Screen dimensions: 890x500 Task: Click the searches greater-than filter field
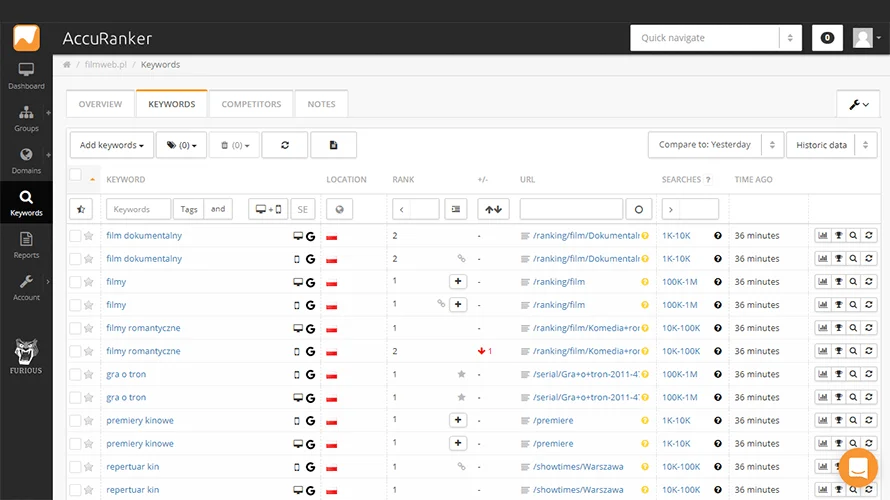690,209
